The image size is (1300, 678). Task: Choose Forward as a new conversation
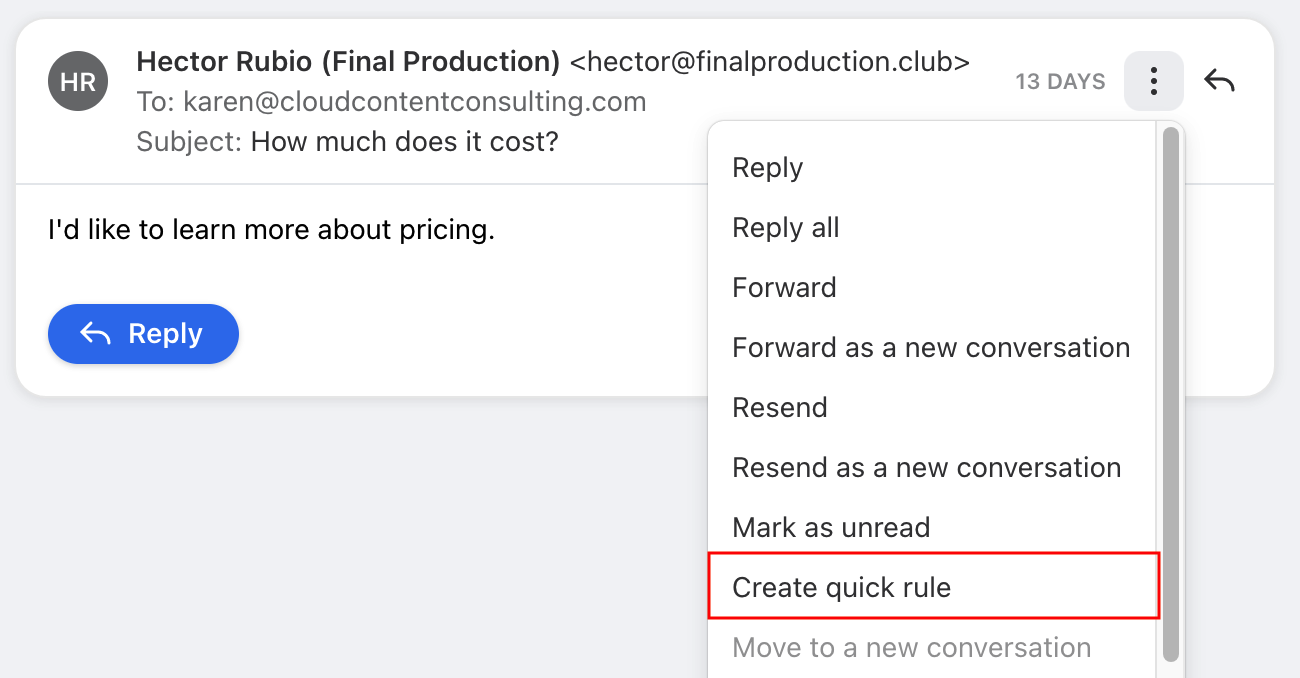(x=932, y=348)
